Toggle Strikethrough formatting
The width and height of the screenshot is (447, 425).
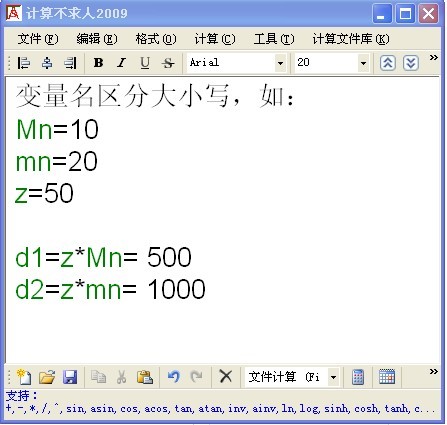168,63
